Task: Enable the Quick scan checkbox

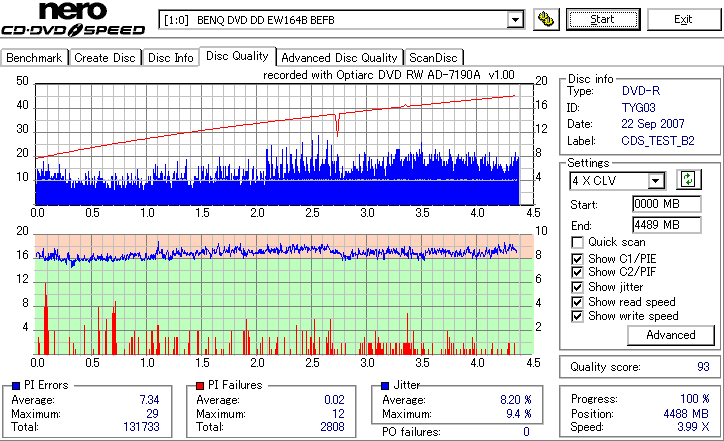Action: pos(577,242)
